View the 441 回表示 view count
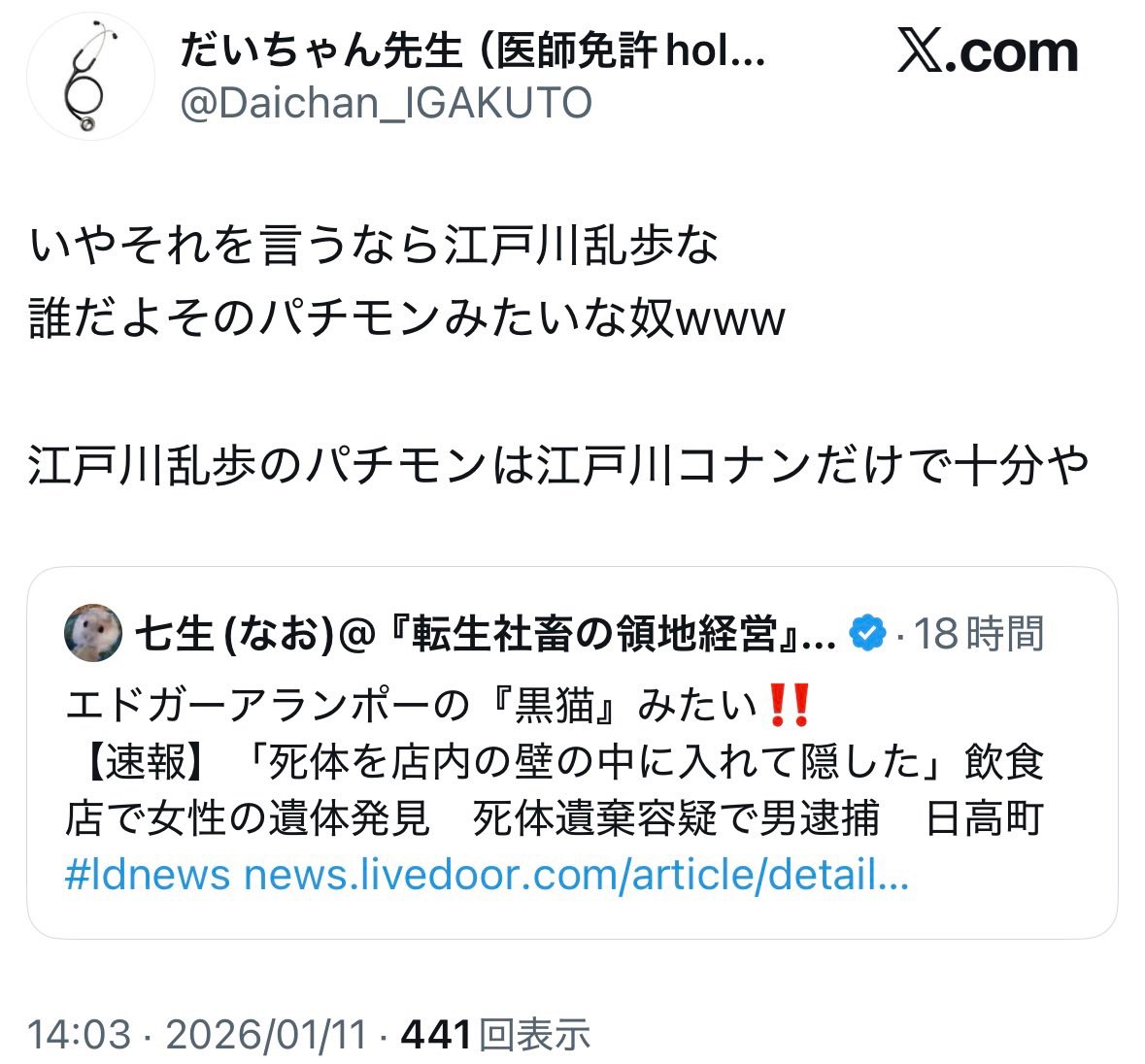1145x1064 pixels. [495, 1034]
